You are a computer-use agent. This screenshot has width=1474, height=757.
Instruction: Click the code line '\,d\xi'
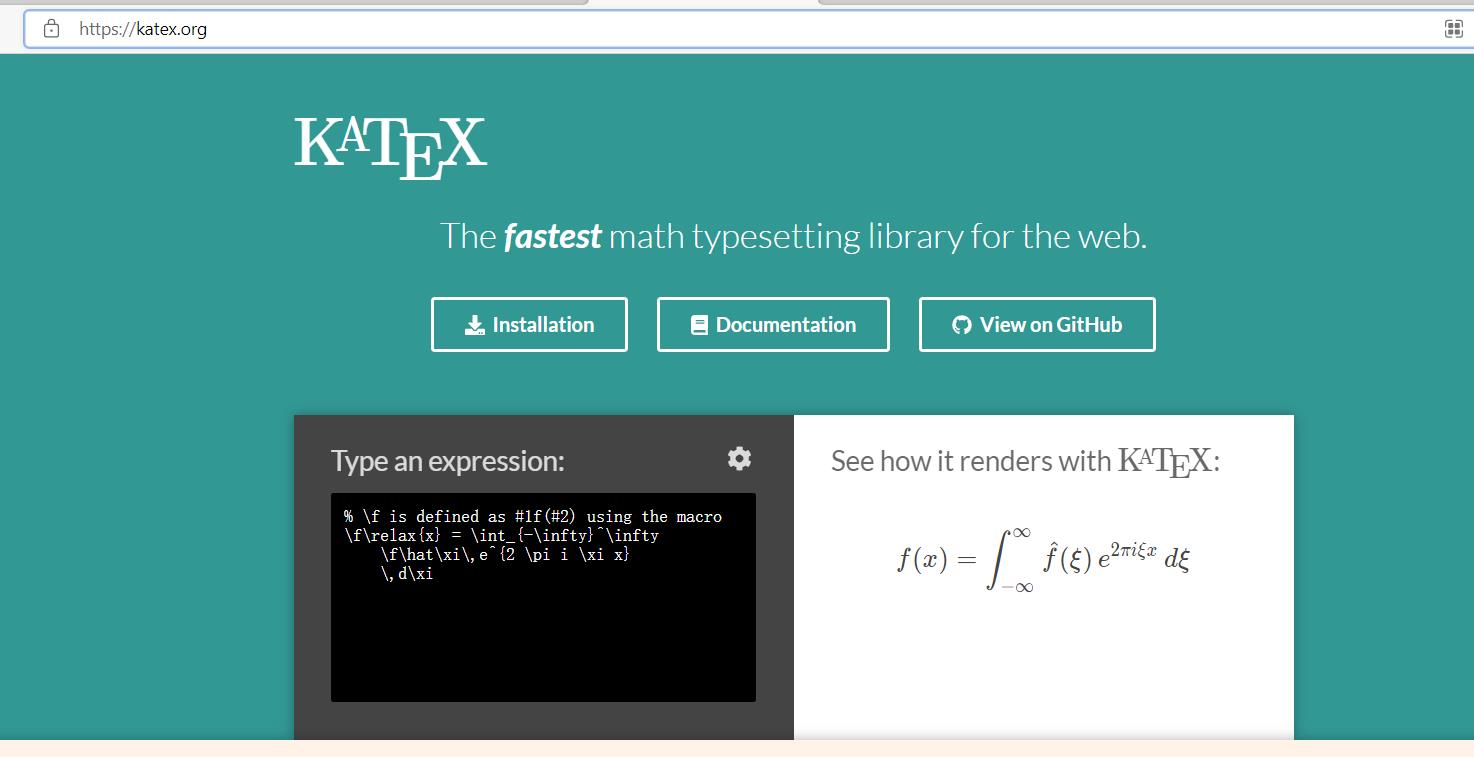tap(407, 574)
